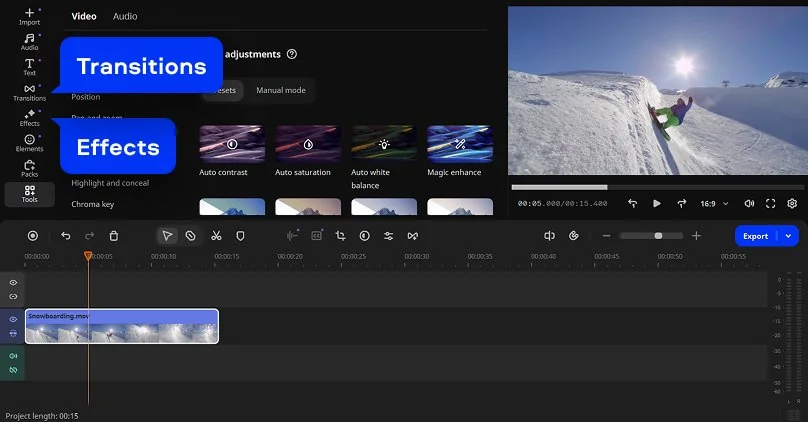Switch to Manual mode
The height and width of the screenshot is (422, 808).
click(x=280, y=90)
